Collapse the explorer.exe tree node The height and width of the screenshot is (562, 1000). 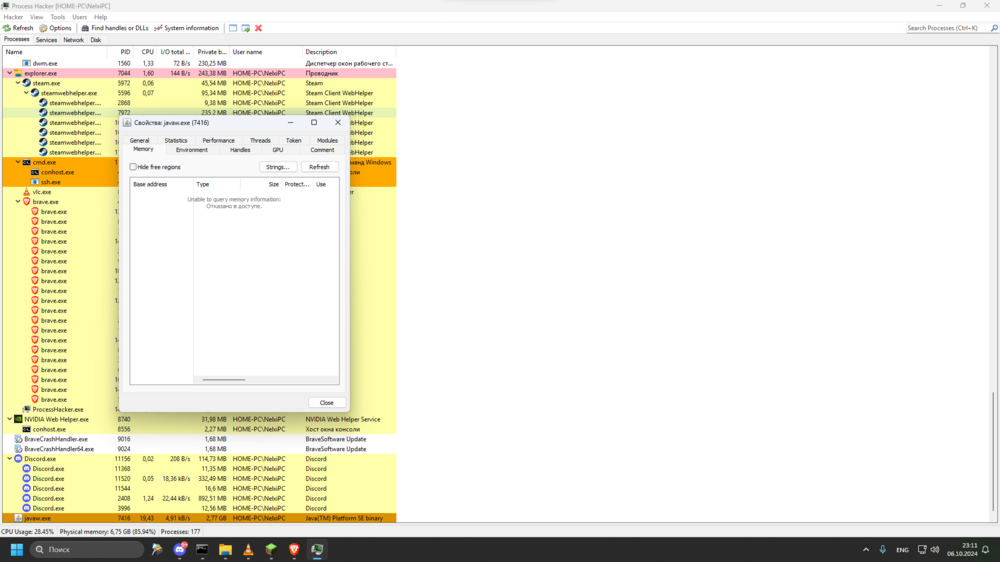pyautogui.click(x=10, y=73)
